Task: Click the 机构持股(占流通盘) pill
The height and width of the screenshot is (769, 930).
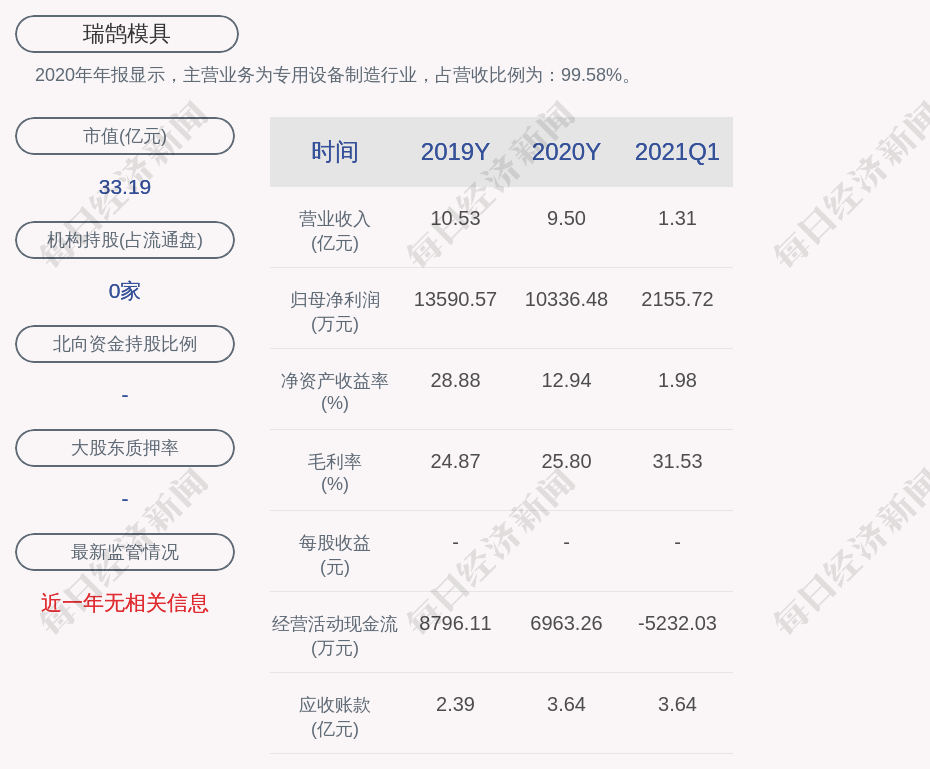Action: (125, 240)
